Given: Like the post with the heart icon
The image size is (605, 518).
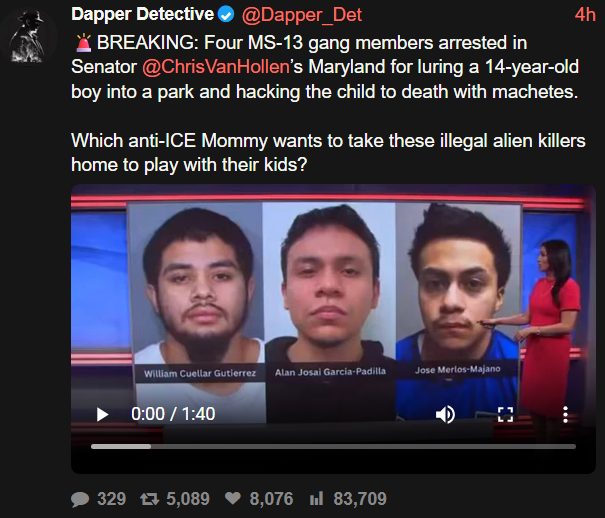Looking at the screenshot, I should [x=233, y=498].
